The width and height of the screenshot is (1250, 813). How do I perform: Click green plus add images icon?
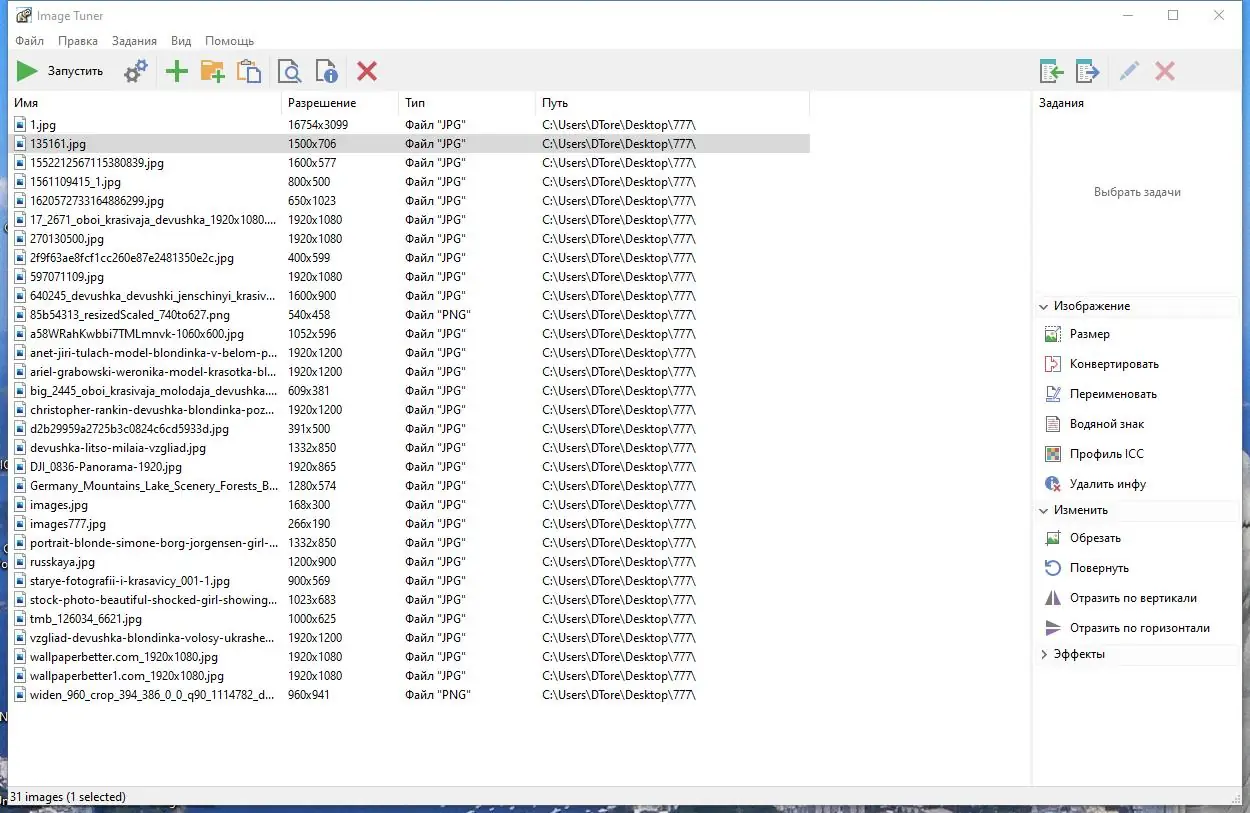[177, 71]
